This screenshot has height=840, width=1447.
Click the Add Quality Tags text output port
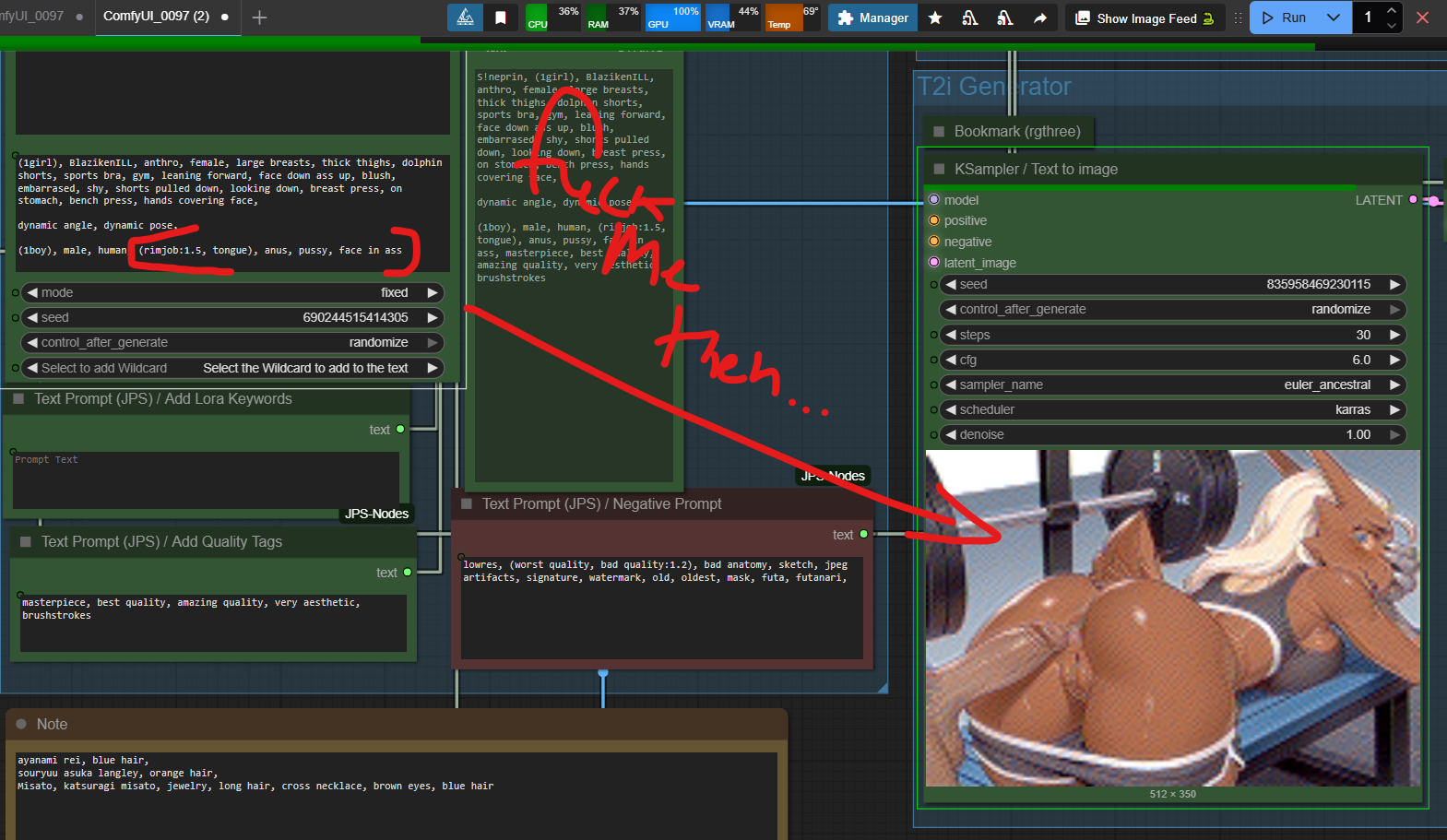click(x=408, y=572)
